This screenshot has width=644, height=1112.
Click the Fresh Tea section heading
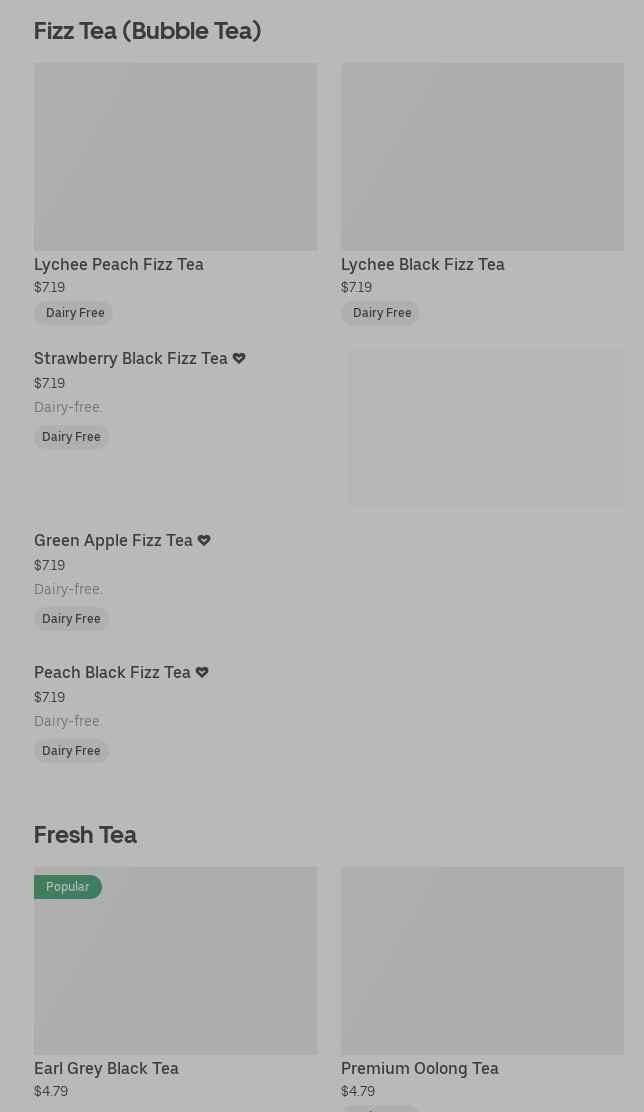pos(85,835)
